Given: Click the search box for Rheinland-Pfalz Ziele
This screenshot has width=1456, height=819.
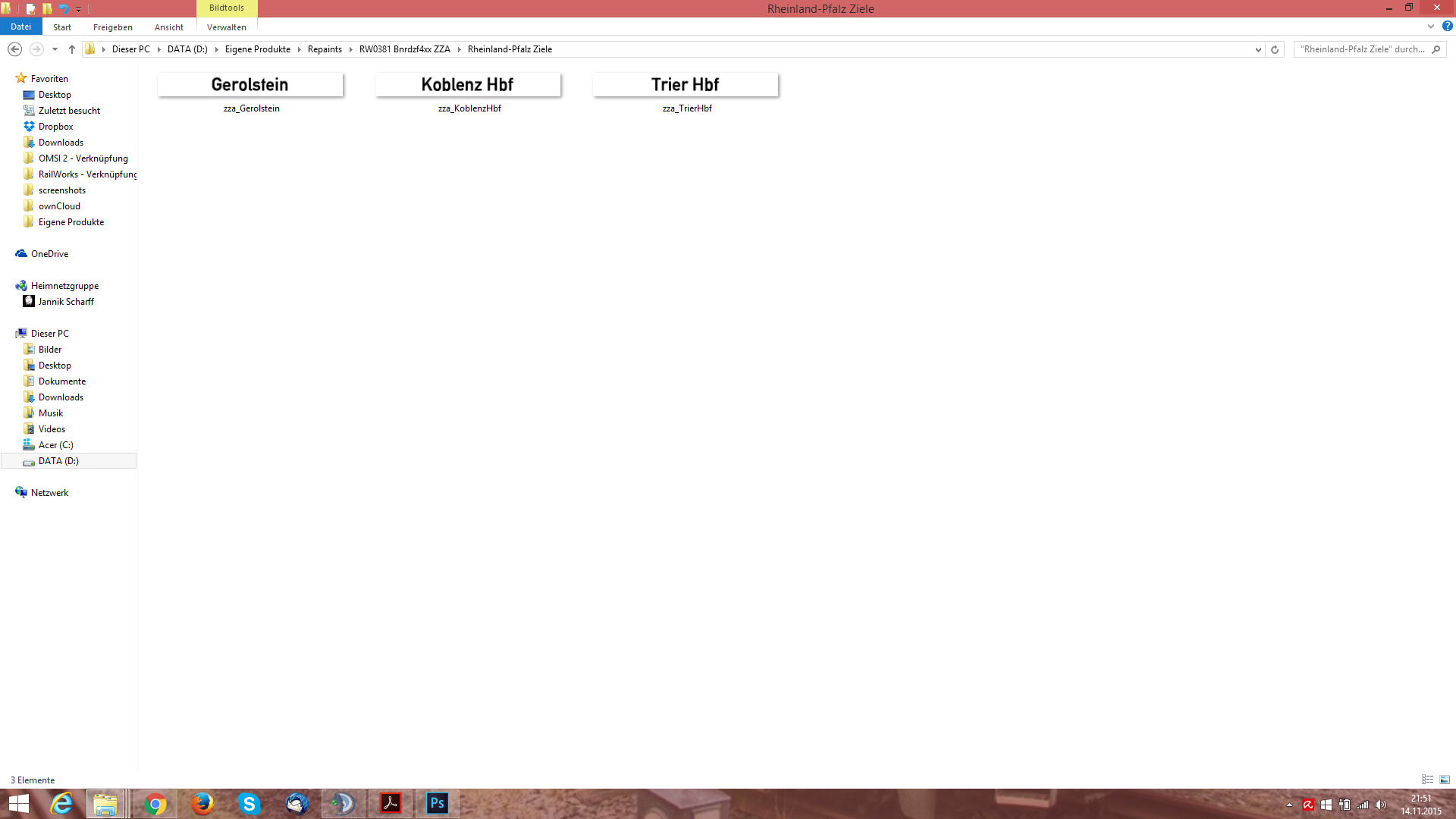Looking at the screenshot, I should (1361, 49).
